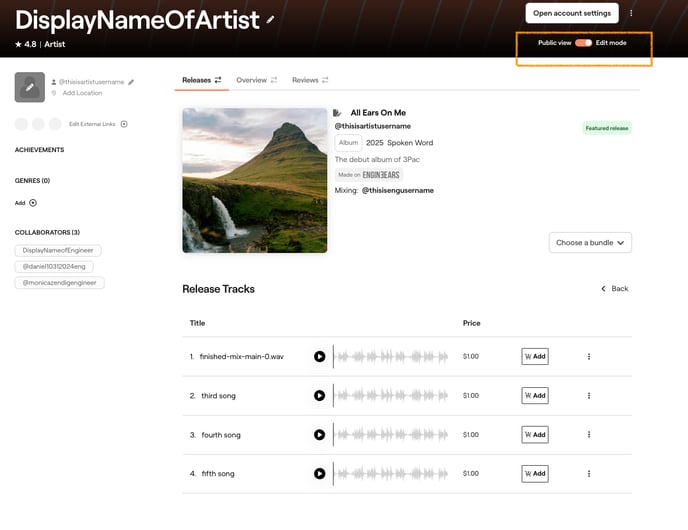Add a genre with the plus icon
The height and width of the screenshot is (530, 688).
pyautogui.click(x=33, y=202)
